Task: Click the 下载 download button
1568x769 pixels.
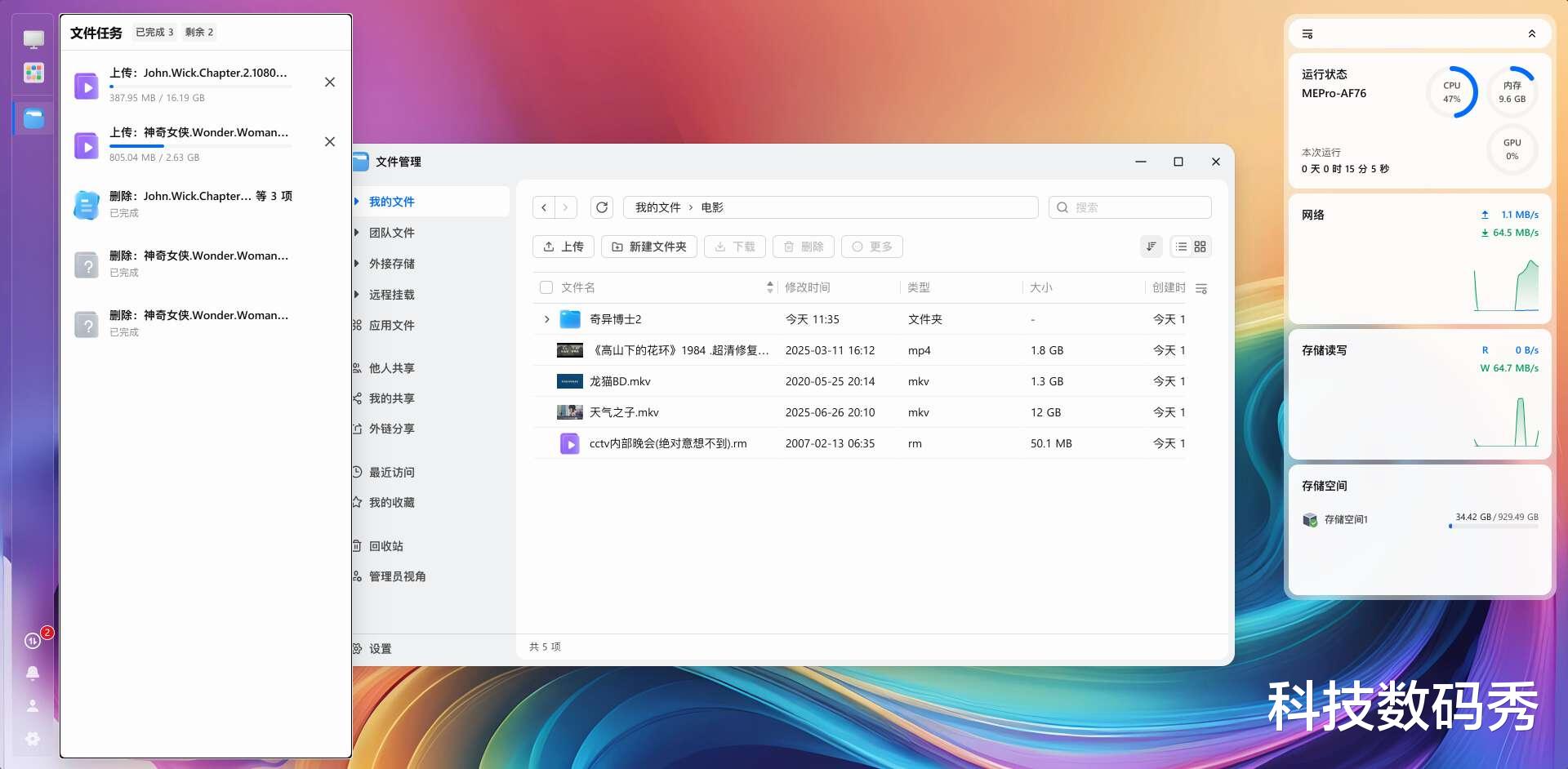Action: click(735, 247)
